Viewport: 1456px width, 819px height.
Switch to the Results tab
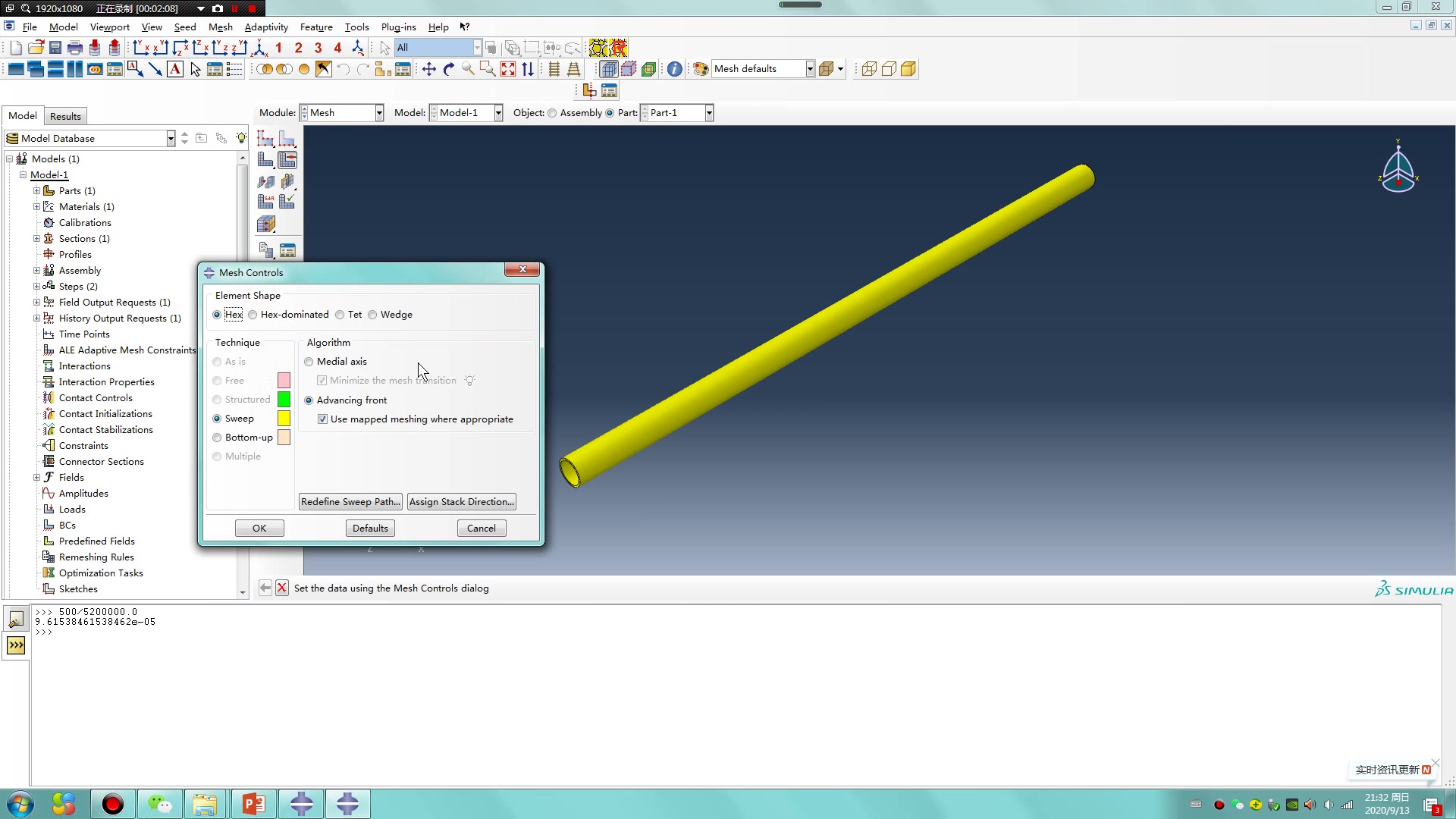(x=65, y=116)
